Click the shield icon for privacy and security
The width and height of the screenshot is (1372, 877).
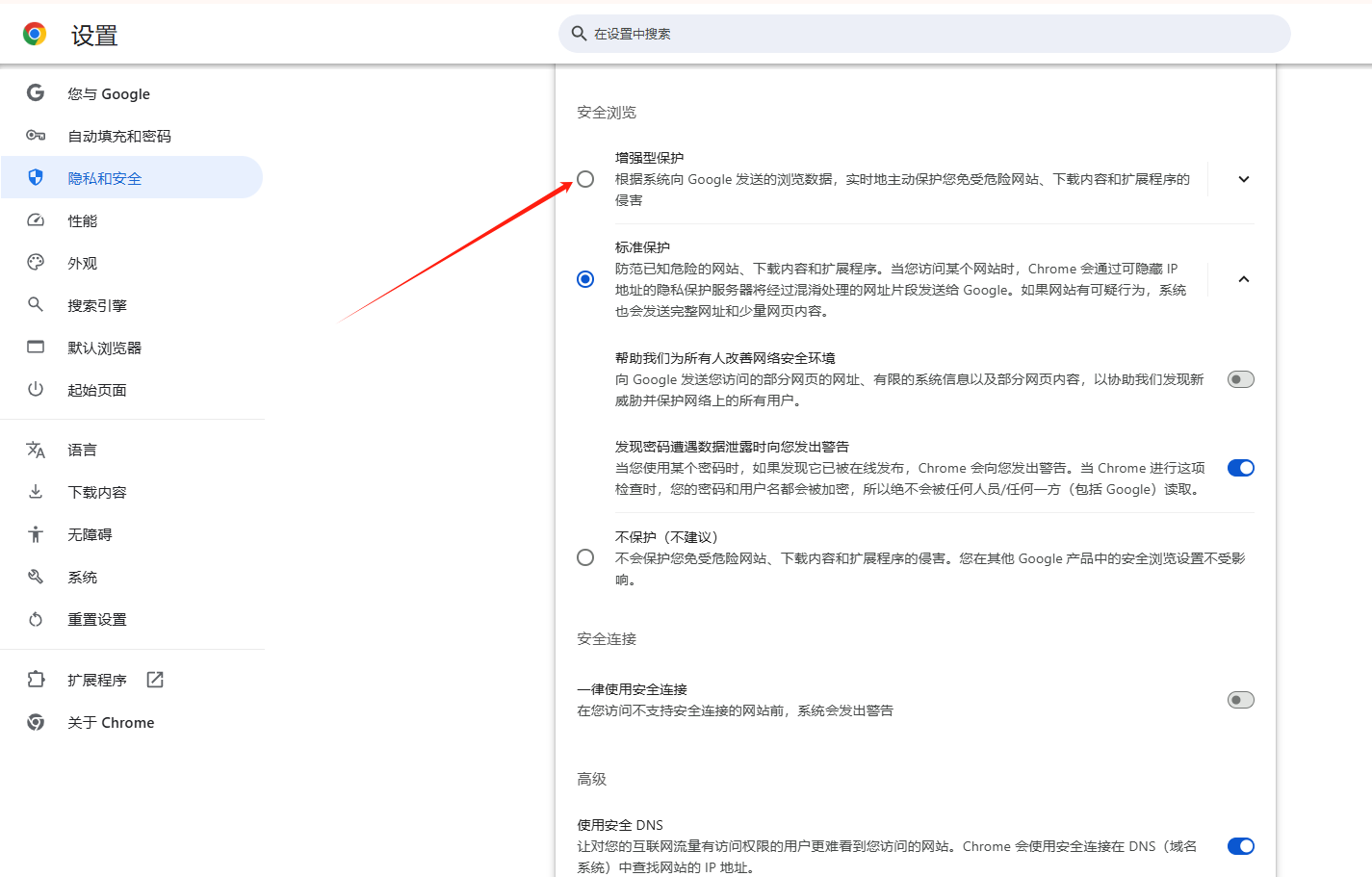pyautogui.click(x=36, y=177)
